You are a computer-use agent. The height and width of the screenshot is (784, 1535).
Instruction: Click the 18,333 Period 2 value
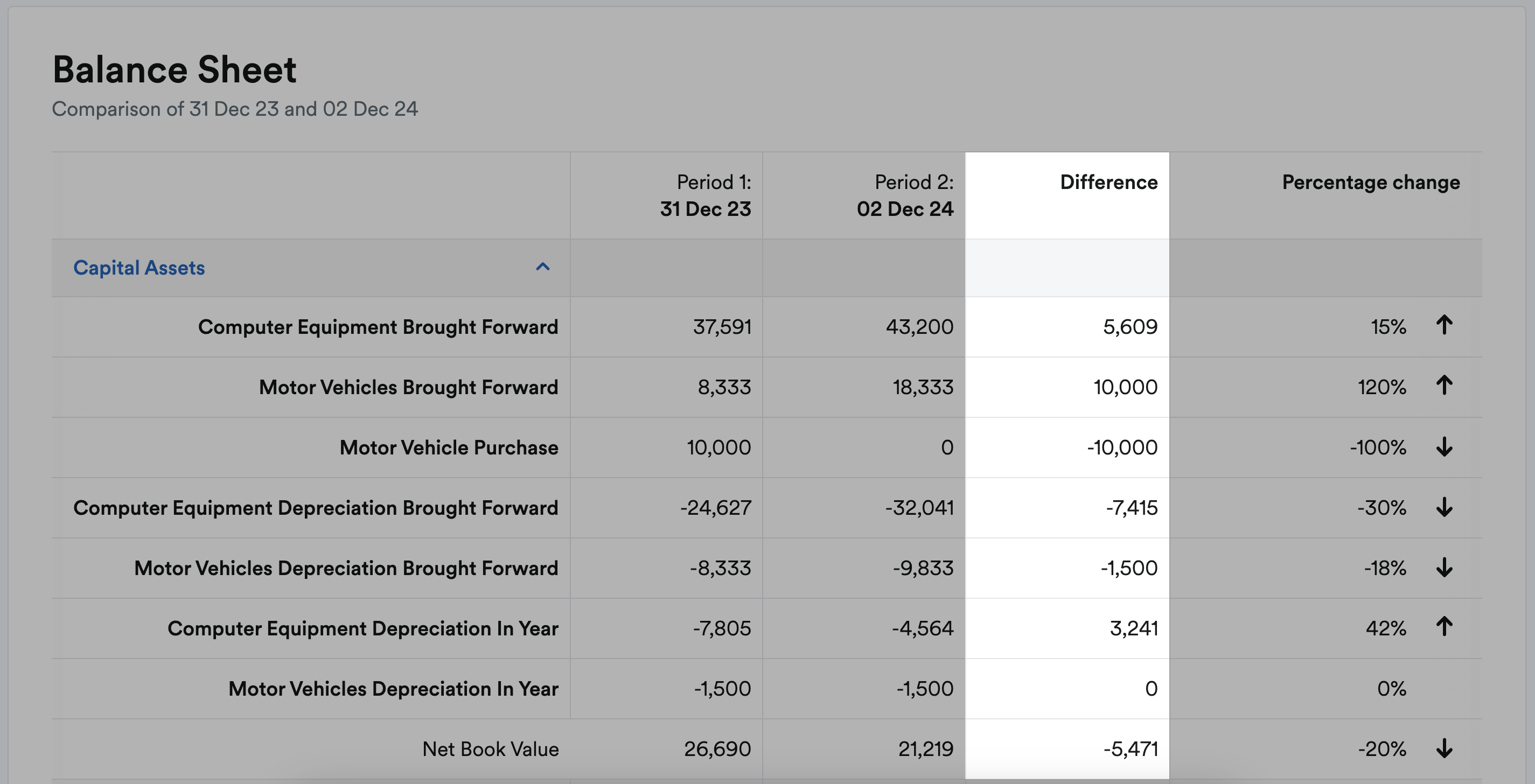(923, 387)
